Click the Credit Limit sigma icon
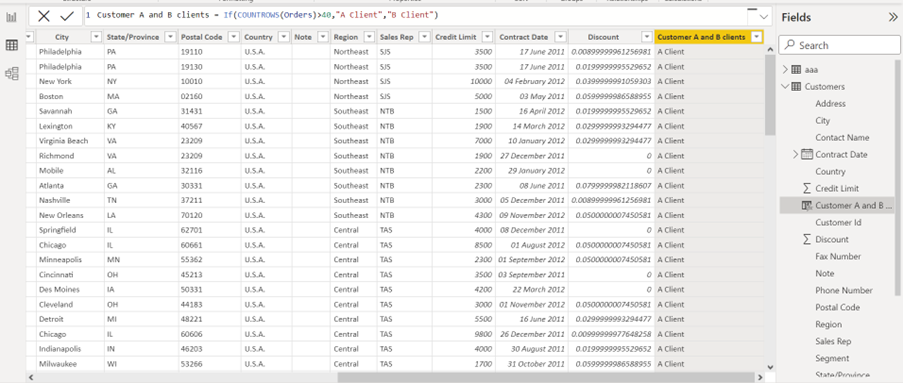Screen dimensions: 903x383 [807, 188]
